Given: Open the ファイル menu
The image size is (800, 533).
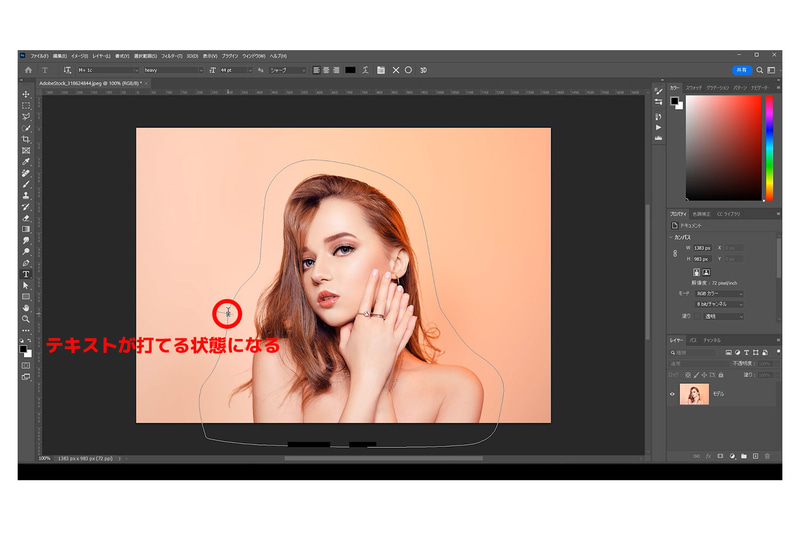Looking at the screenshot, I should tap(39, 56).
